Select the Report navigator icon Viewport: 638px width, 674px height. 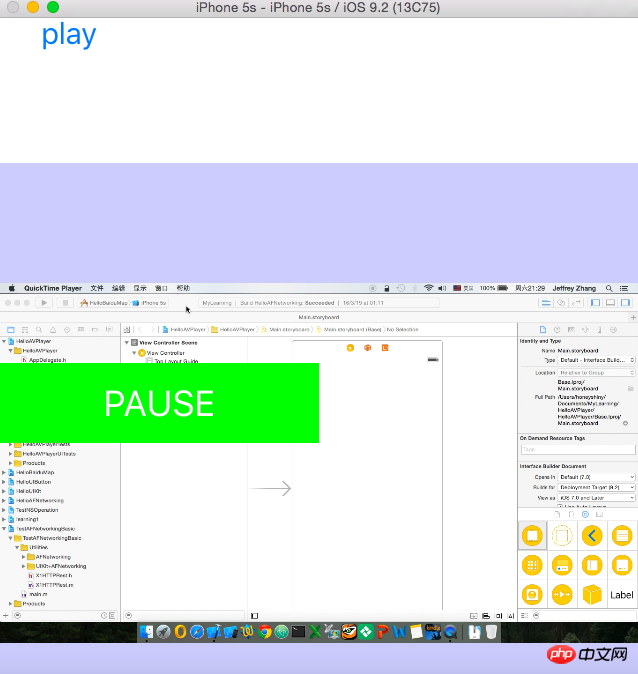pos(109,330)
